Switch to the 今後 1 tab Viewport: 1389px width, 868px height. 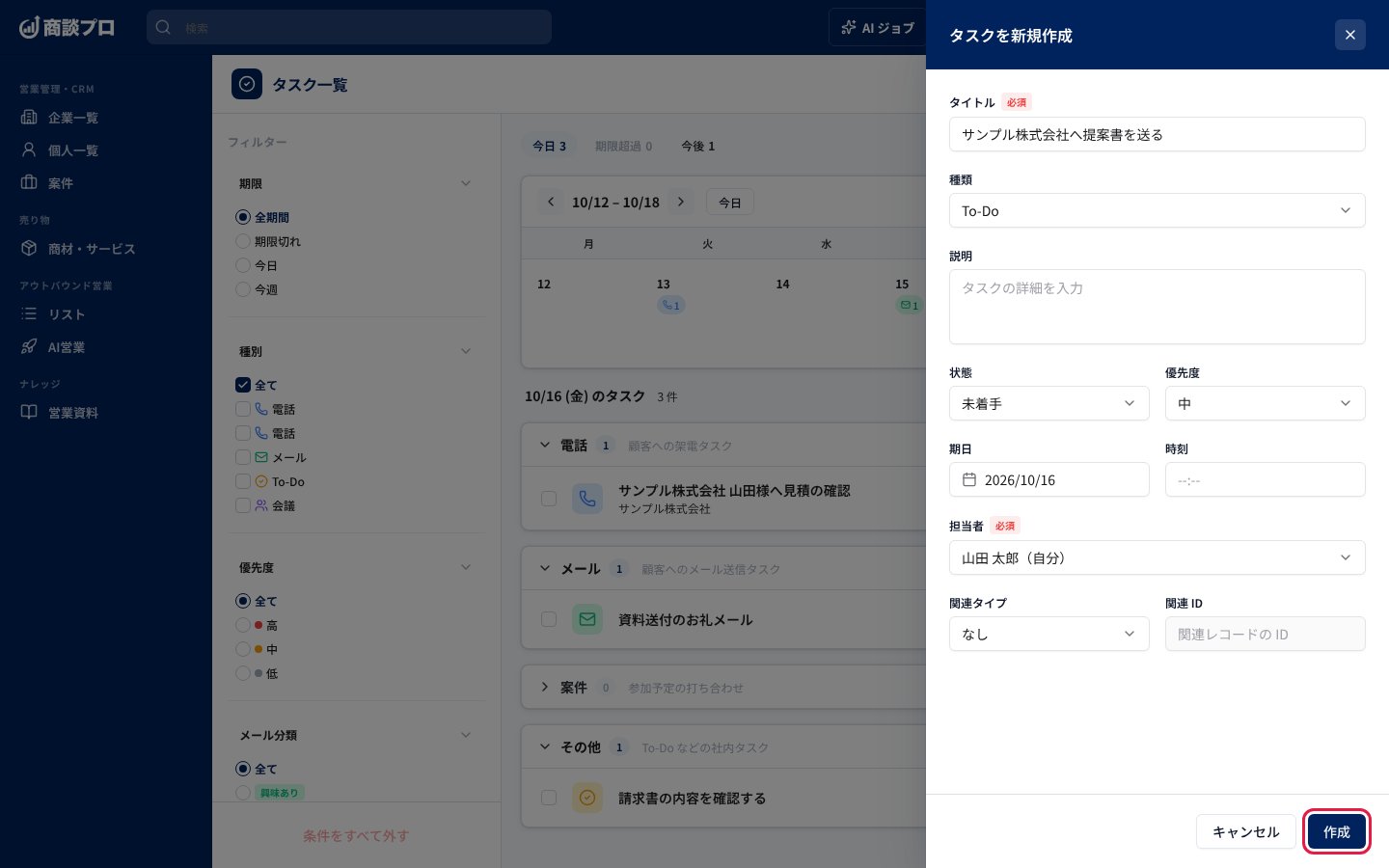[698, 146]
